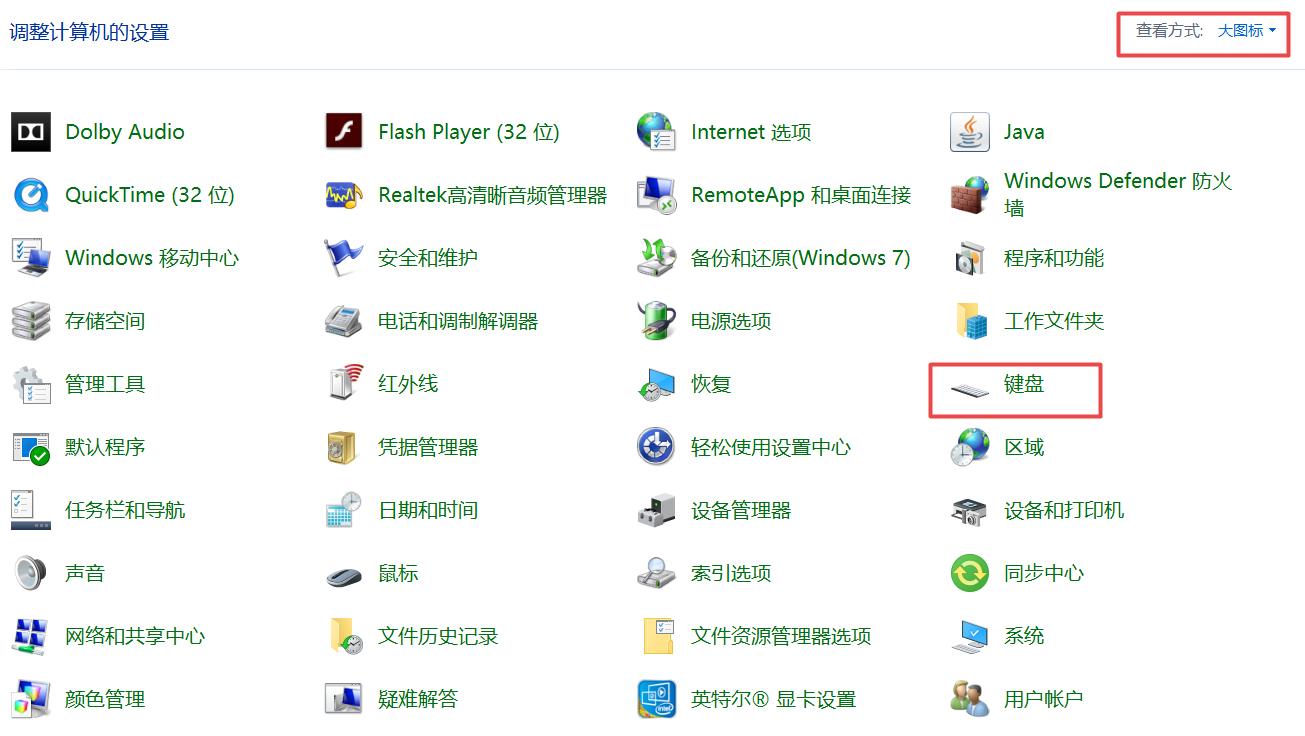Expand the 大图标 view dropdown
The height and width of the screenshot is (736, 1305).
pyautogui.click(x=1240, y=31)
